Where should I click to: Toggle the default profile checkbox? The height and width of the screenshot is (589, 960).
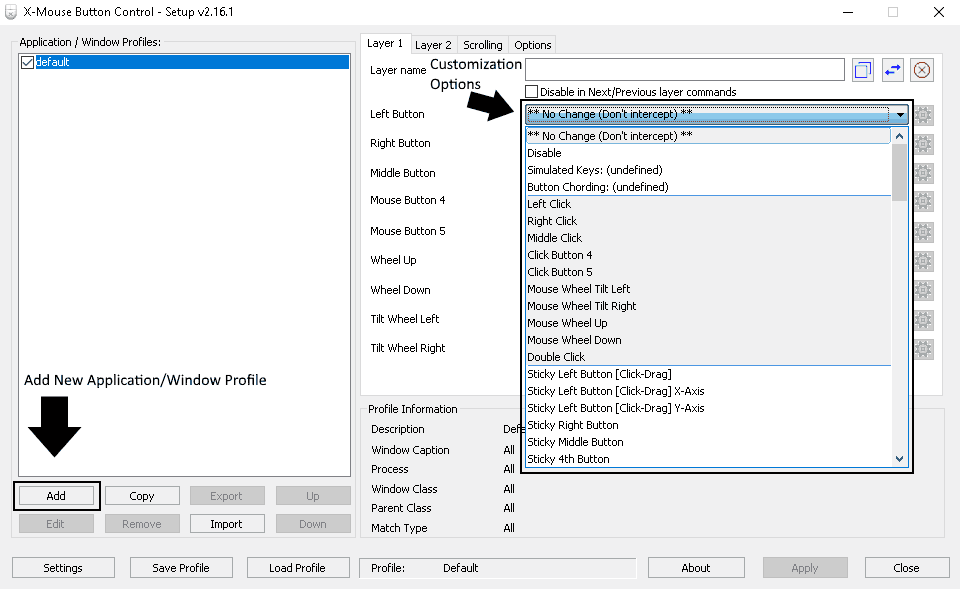[27, 62]
